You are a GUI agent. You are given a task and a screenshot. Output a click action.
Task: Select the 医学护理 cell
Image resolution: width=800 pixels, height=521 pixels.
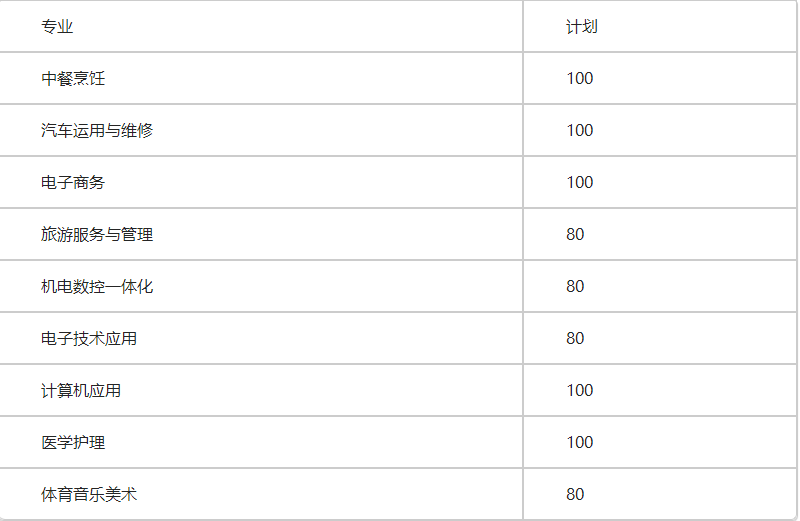(73, 443)
